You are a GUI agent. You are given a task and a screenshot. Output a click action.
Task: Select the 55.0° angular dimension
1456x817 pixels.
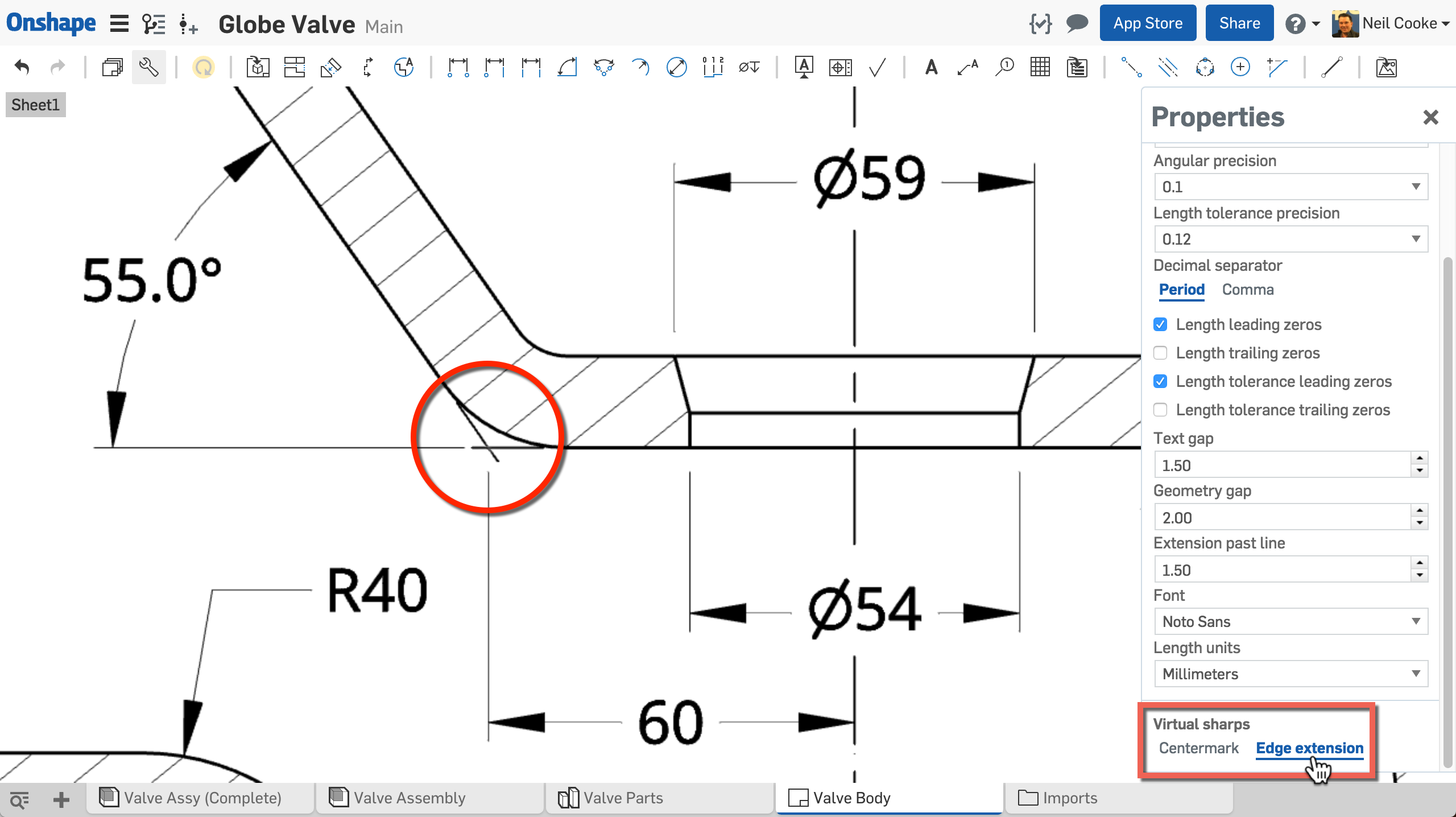pyautogui.click(x=152, y=279)
